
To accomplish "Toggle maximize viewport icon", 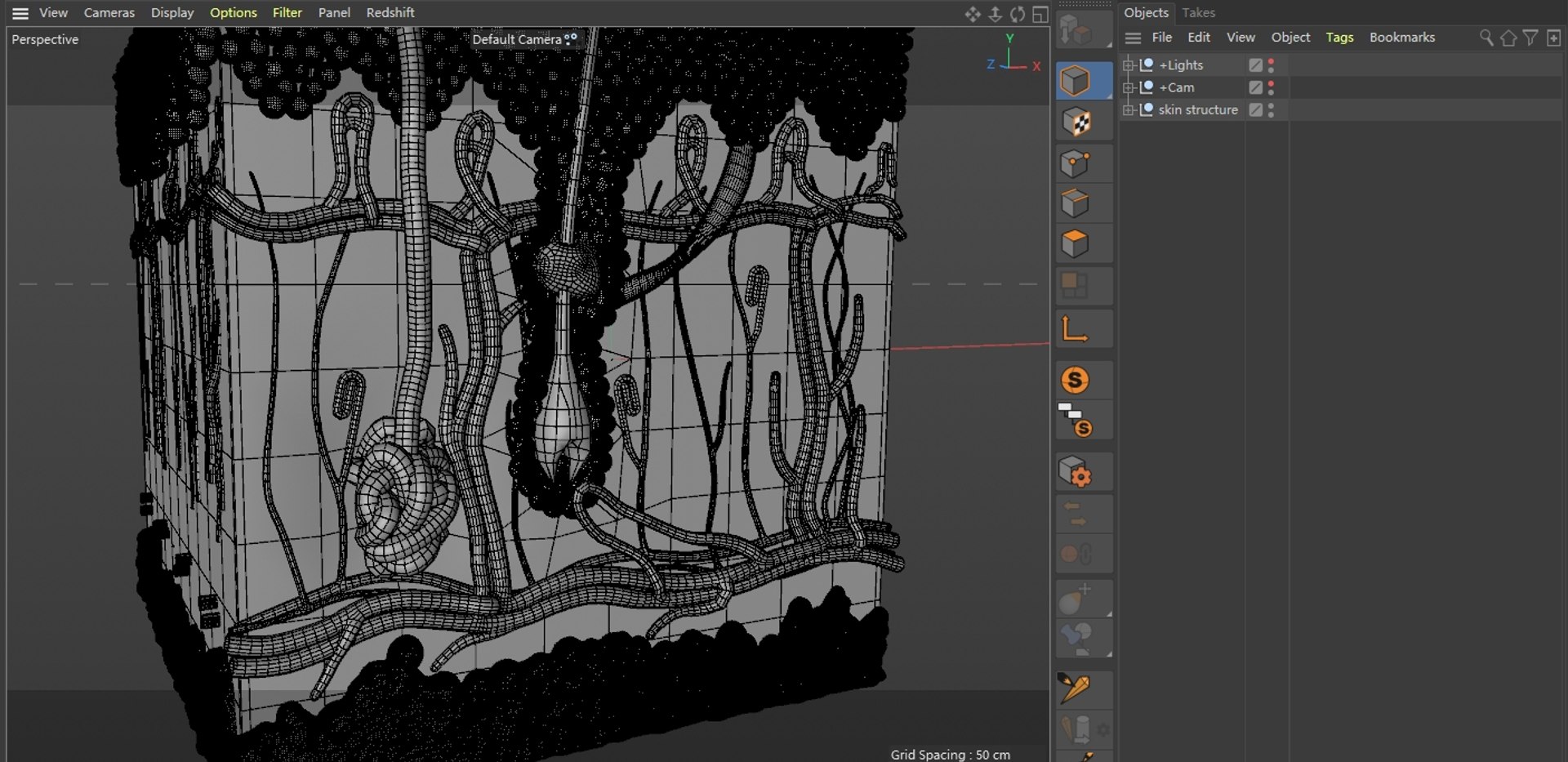I will [x=1040, y=14].
